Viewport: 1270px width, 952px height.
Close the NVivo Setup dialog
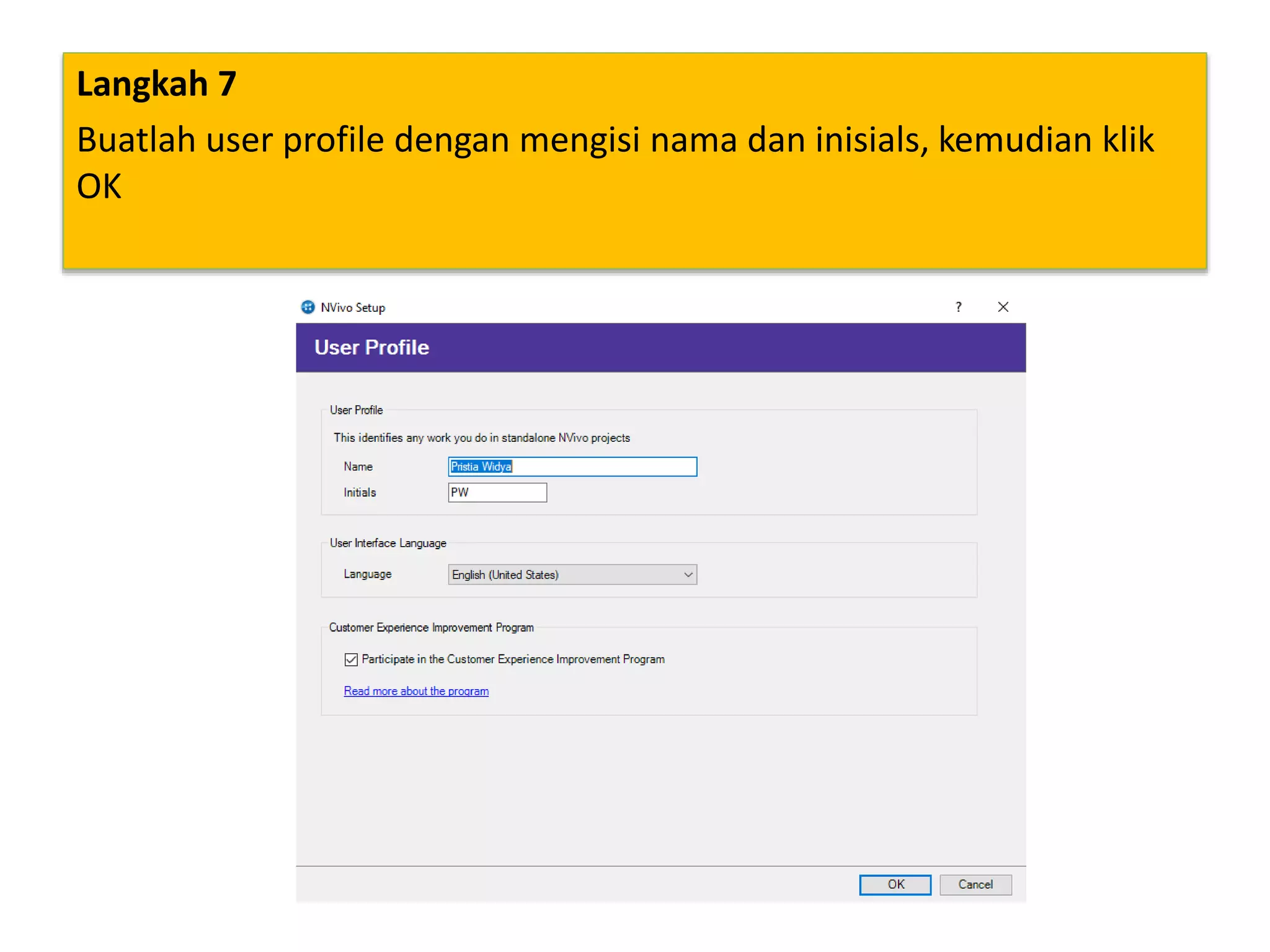pyautogui.click(x=1003, y=307)
